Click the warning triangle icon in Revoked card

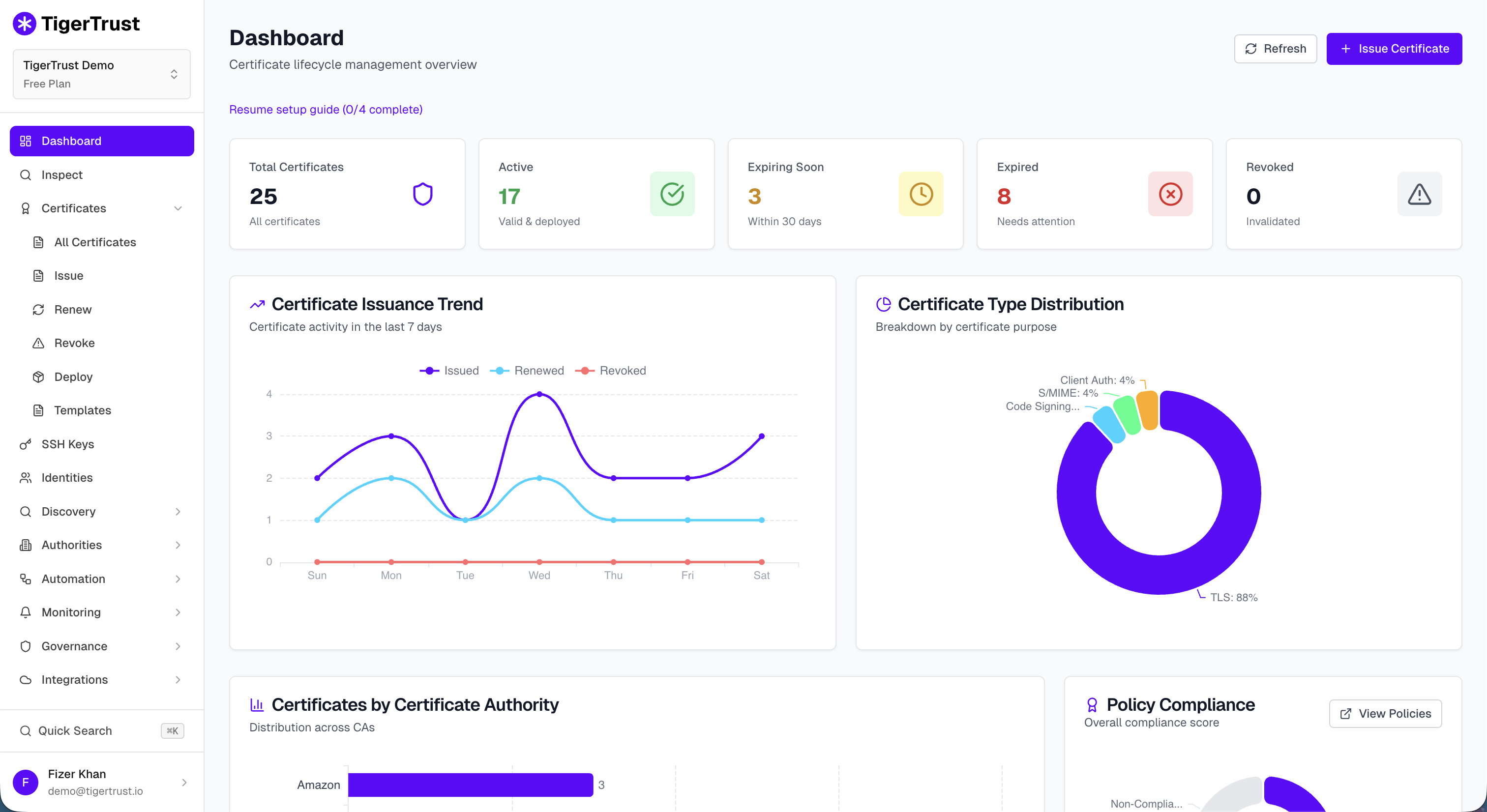click(x=1419, y=194)
